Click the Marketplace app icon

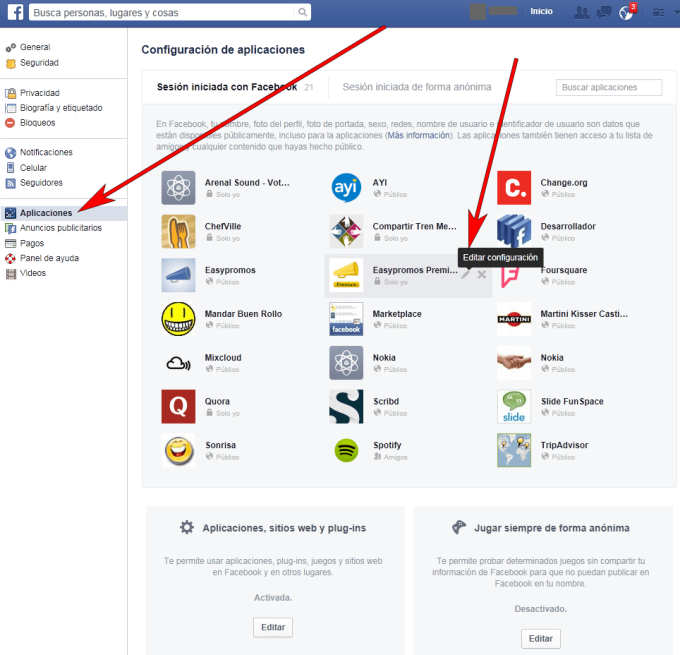pyautogui.click(x=346, y=319)
